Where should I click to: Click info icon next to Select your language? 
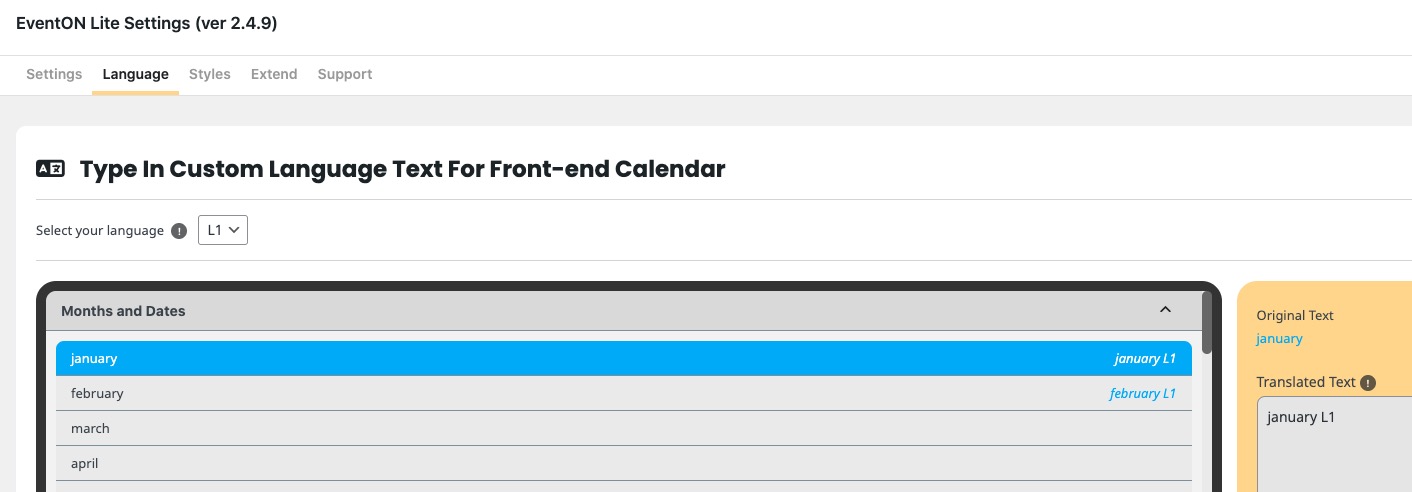click(x=179, y=231)
